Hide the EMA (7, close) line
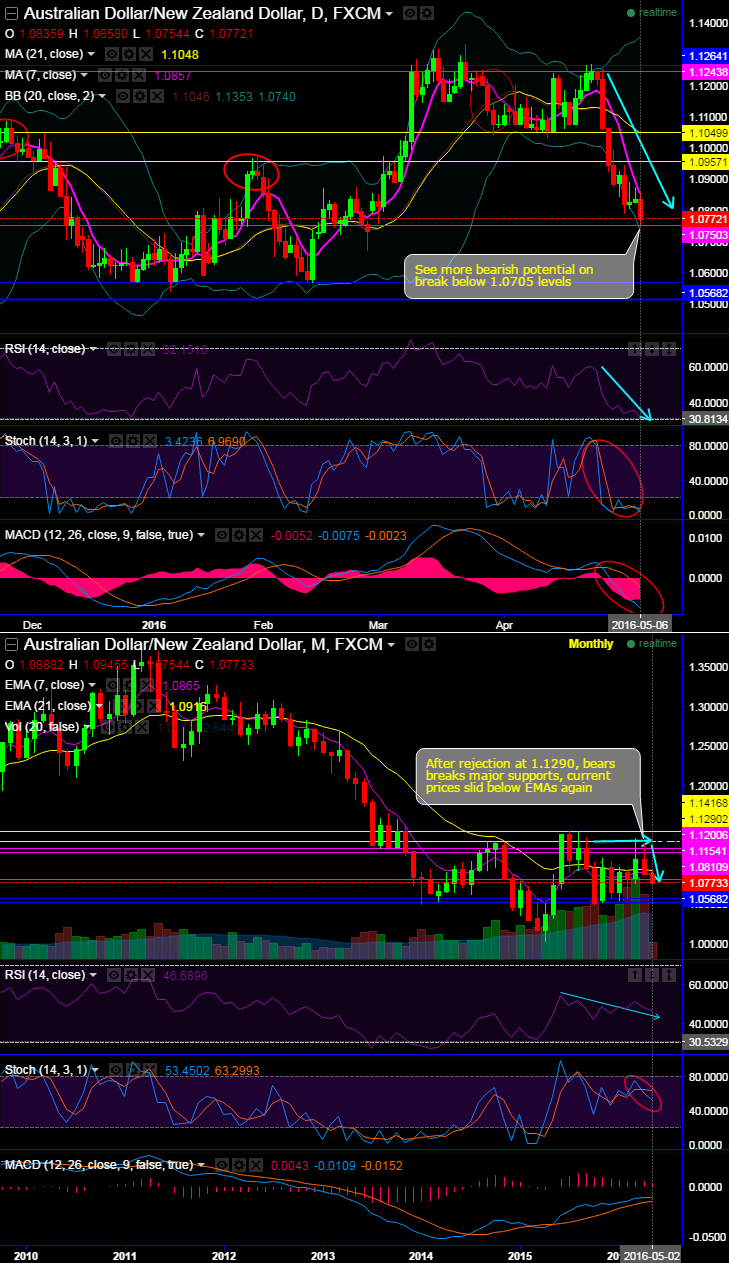The height and width of the screenshot is (1263, 729). 111,685
